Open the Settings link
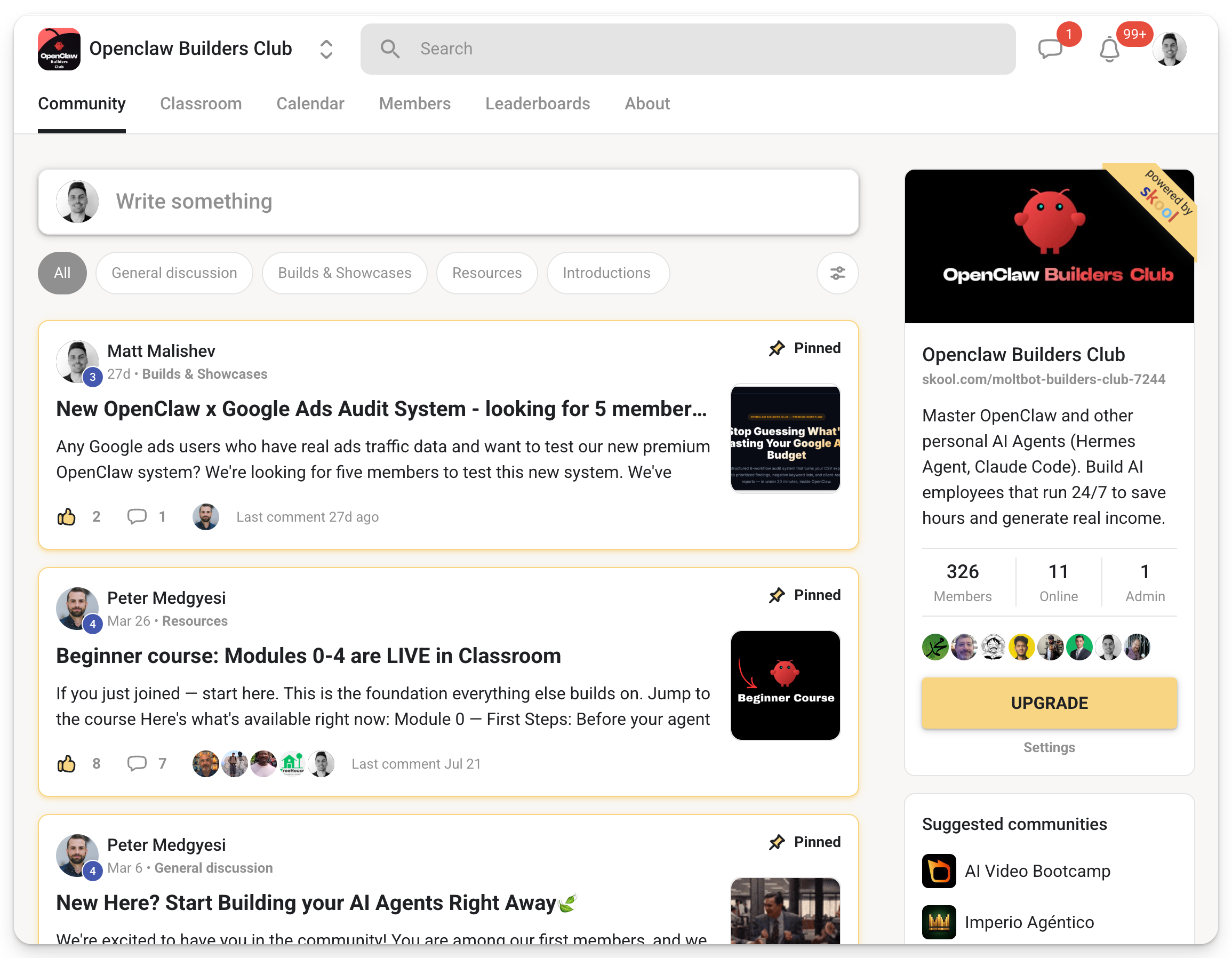Viewport: 1232px width, 958px height. 1049,747
